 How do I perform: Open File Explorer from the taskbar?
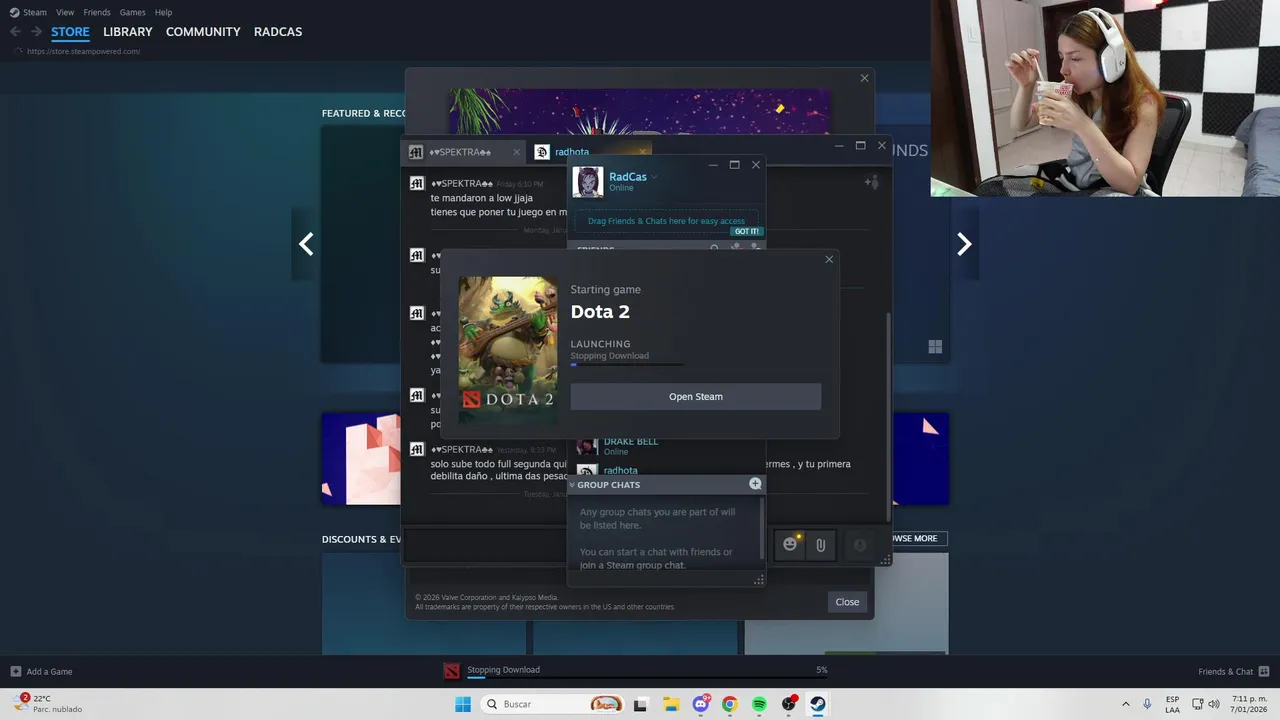(671, 704)
